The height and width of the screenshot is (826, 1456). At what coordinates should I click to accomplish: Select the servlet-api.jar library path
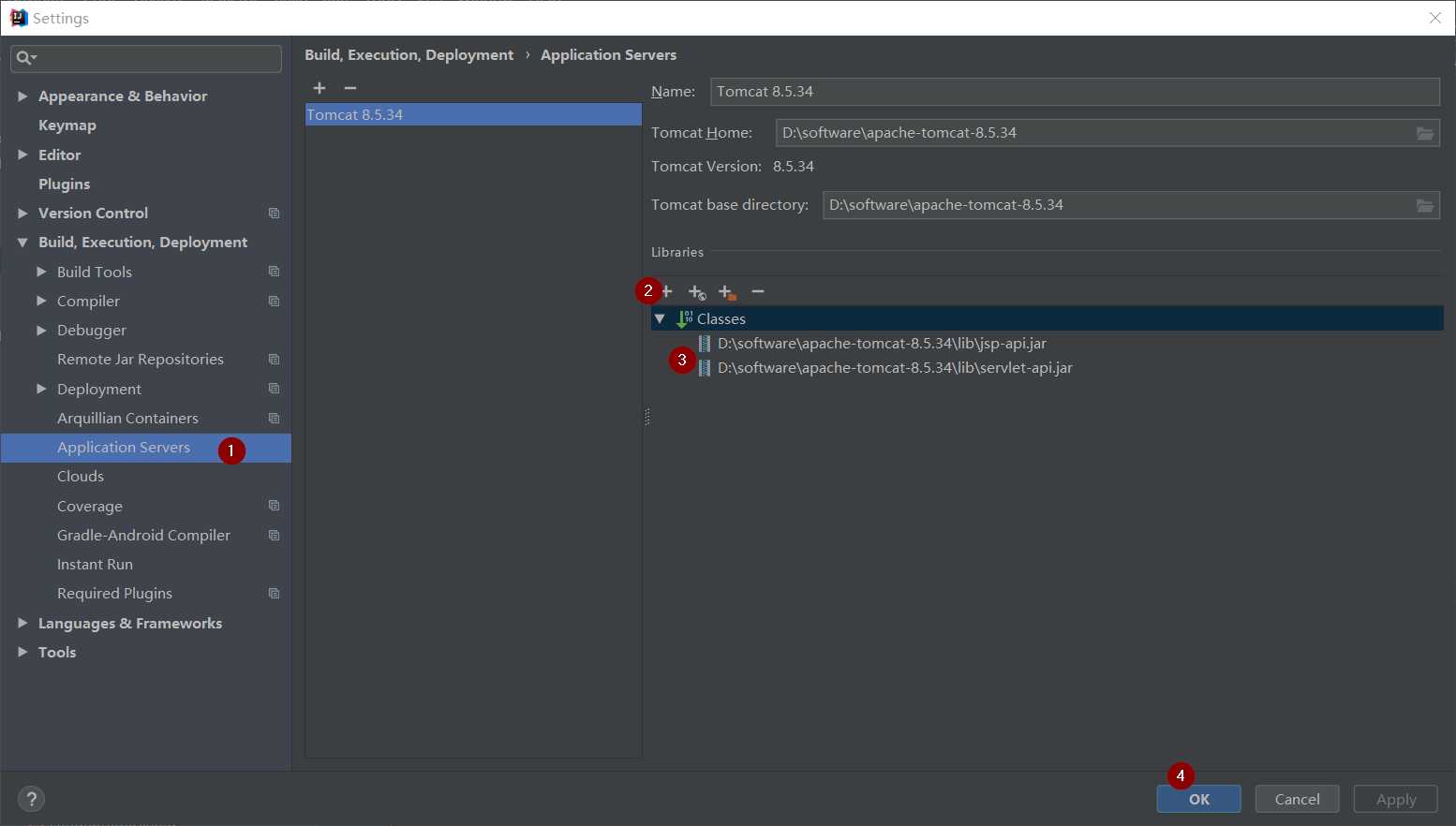[895, 368]
